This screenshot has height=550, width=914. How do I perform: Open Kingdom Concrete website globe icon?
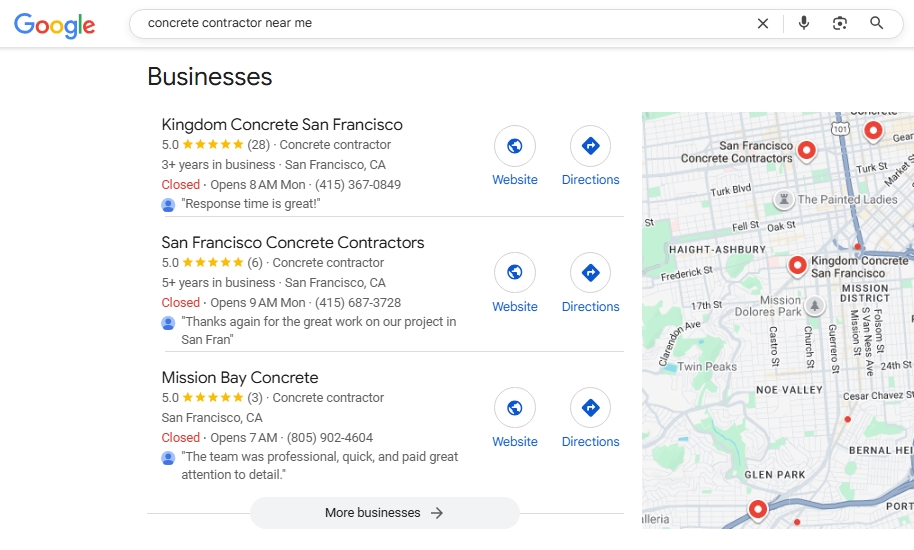coord(515,146)
